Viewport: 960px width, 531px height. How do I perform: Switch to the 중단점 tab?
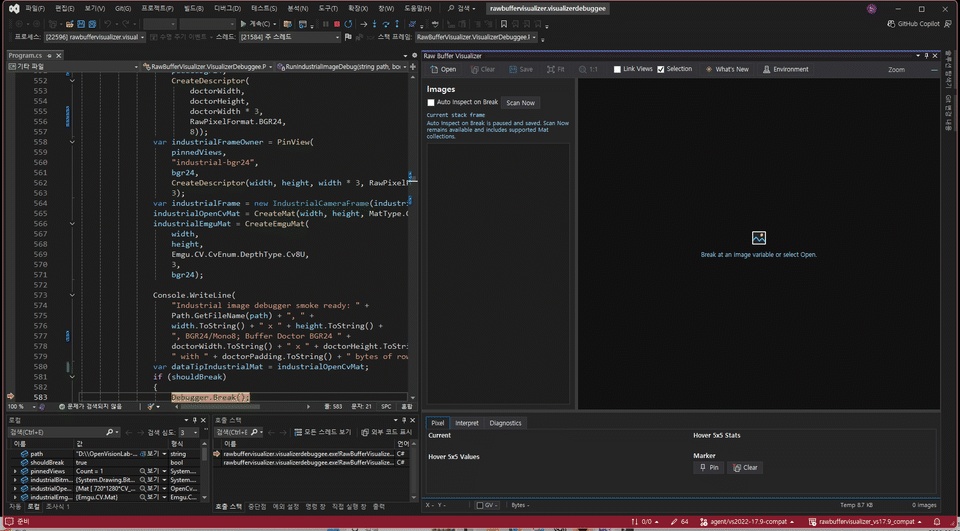pyautogui.click(x=257, y=507)
